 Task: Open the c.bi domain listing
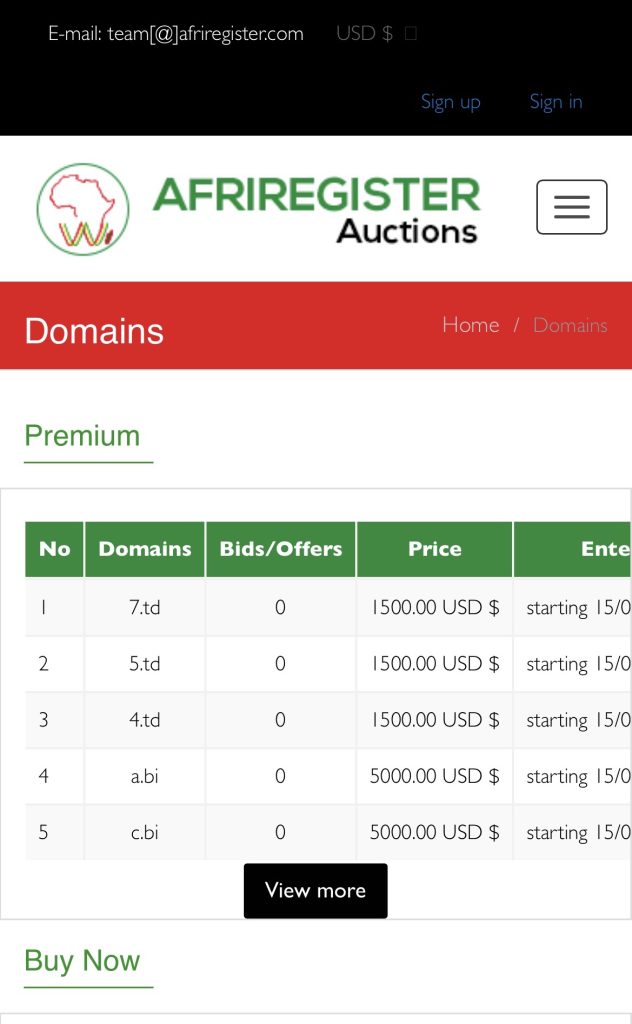pyautogui.click(x=144, y=832)
